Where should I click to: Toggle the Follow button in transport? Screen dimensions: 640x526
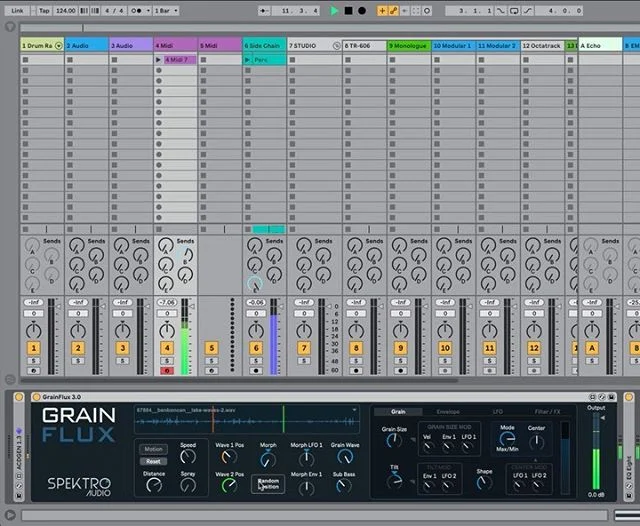click(x=264, y=11)
